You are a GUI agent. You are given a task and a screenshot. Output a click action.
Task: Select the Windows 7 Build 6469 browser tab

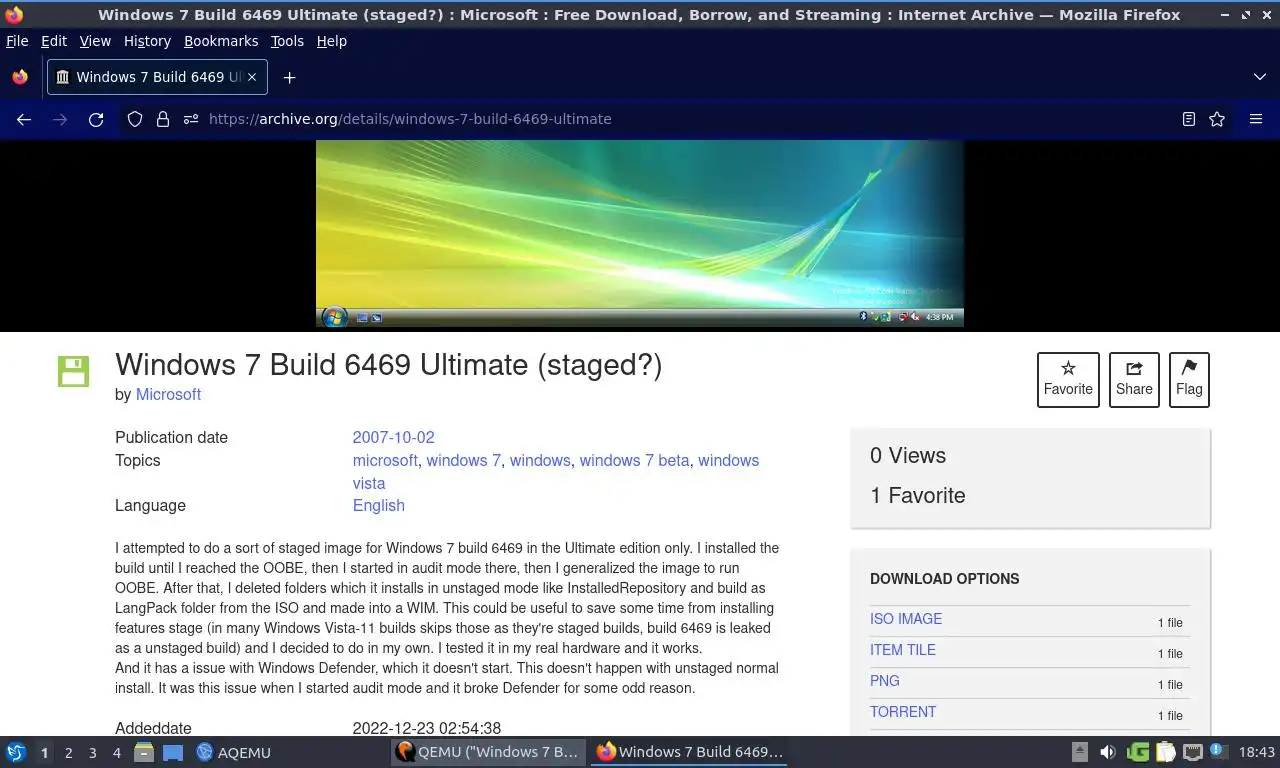[157, 77]
